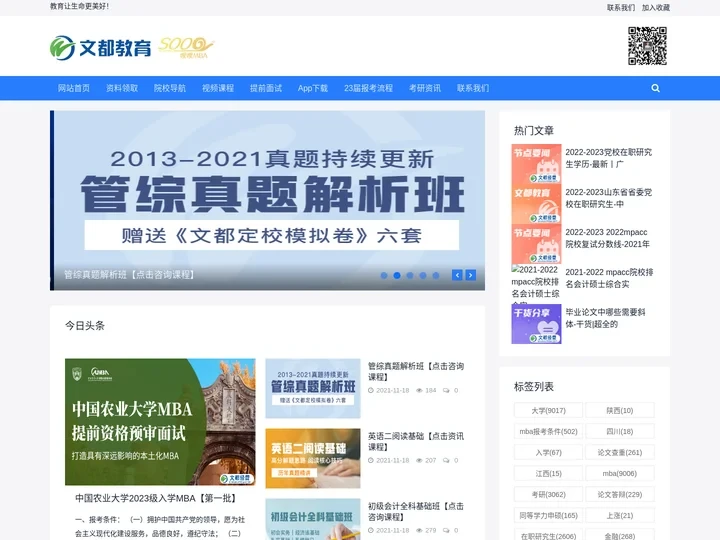Select tag 在职研究生(2606)
Screen dimensions: 720x540
(548, 535)
